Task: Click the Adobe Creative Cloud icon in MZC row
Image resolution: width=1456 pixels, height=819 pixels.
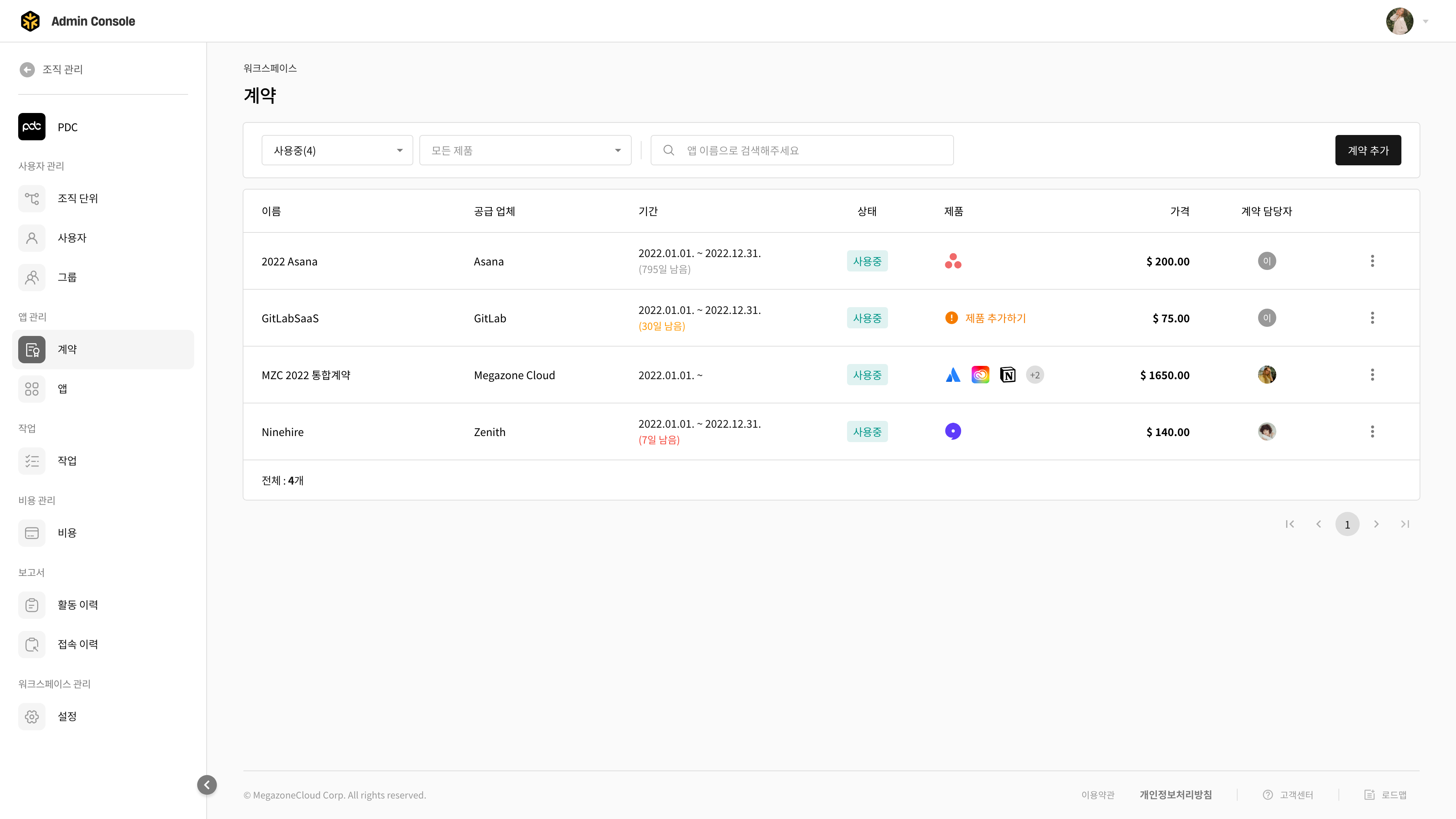Action: pos(981,375)
